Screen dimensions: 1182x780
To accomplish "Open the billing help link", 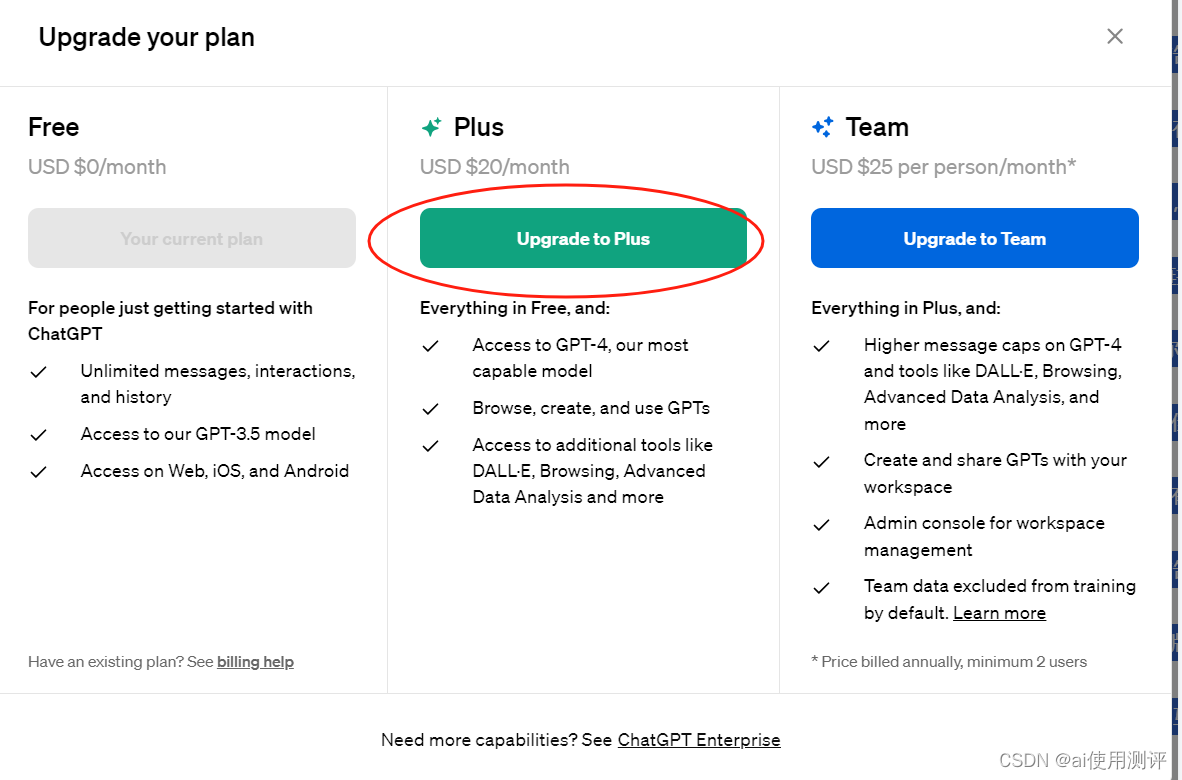I will click(x=255, y=662).
